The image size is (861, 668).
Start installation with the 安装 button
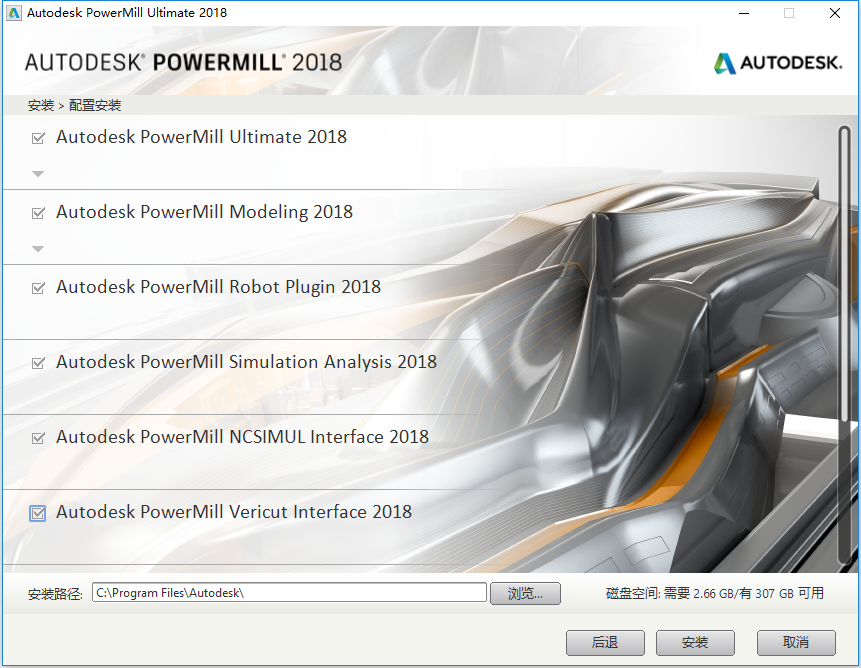point(695,643)
